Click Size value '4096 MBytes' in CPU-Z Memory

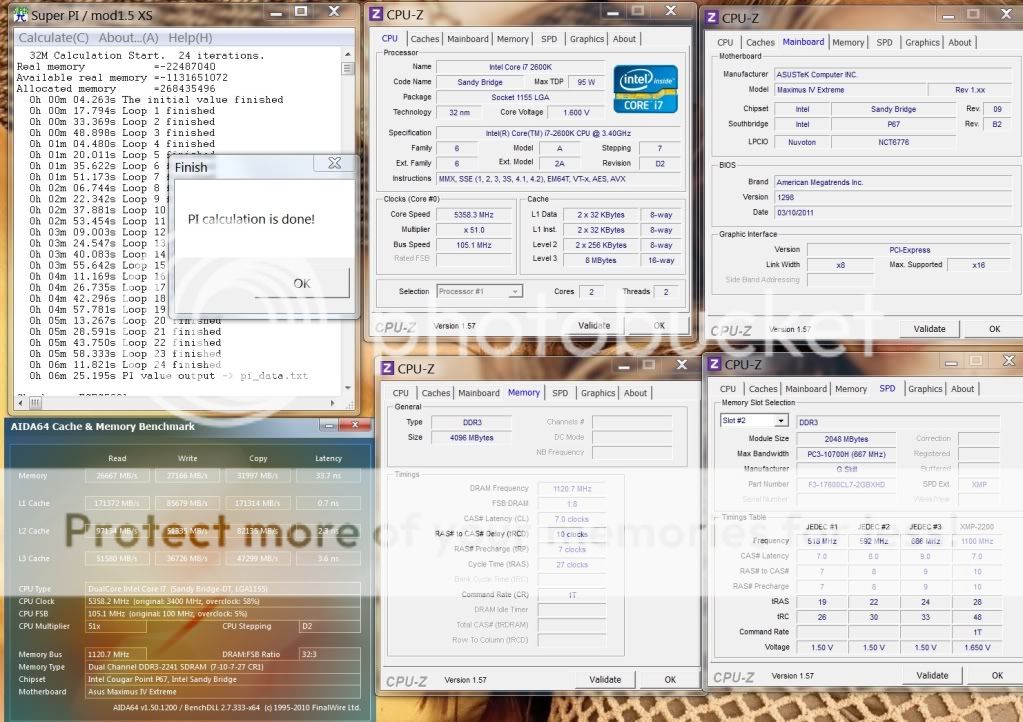pyautogui.click(x=471, y=438)
